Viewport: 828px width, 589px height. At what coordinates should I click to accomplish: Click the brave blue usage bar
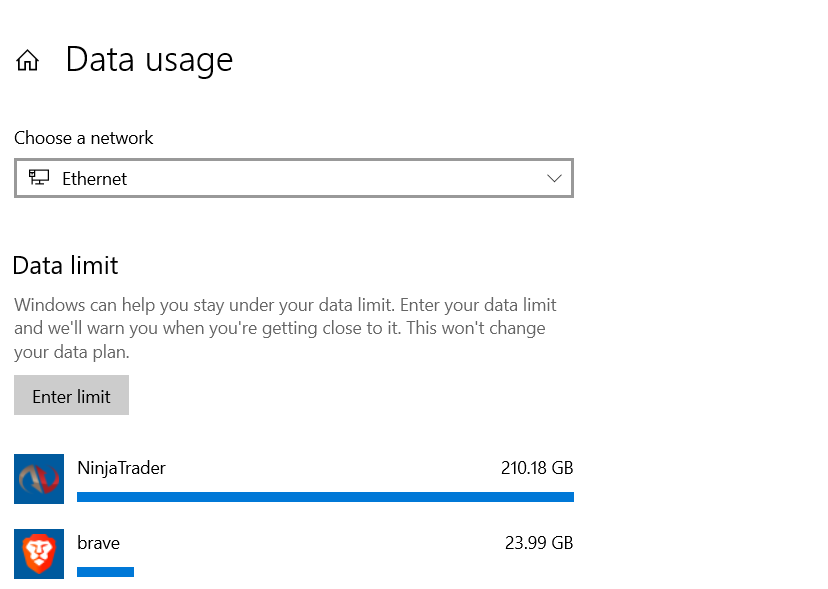click(105, 572)
